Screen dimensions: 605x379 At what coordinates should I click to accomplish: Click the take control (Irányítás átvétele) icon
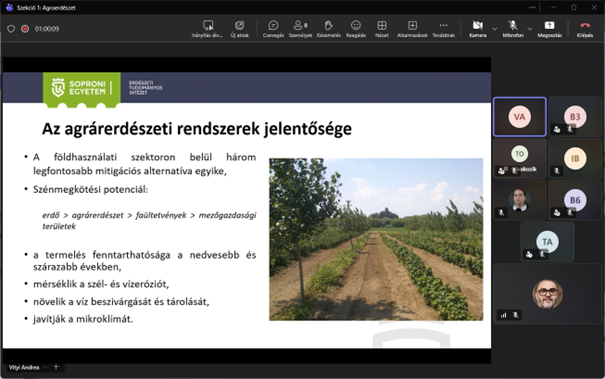pos(208,25)
